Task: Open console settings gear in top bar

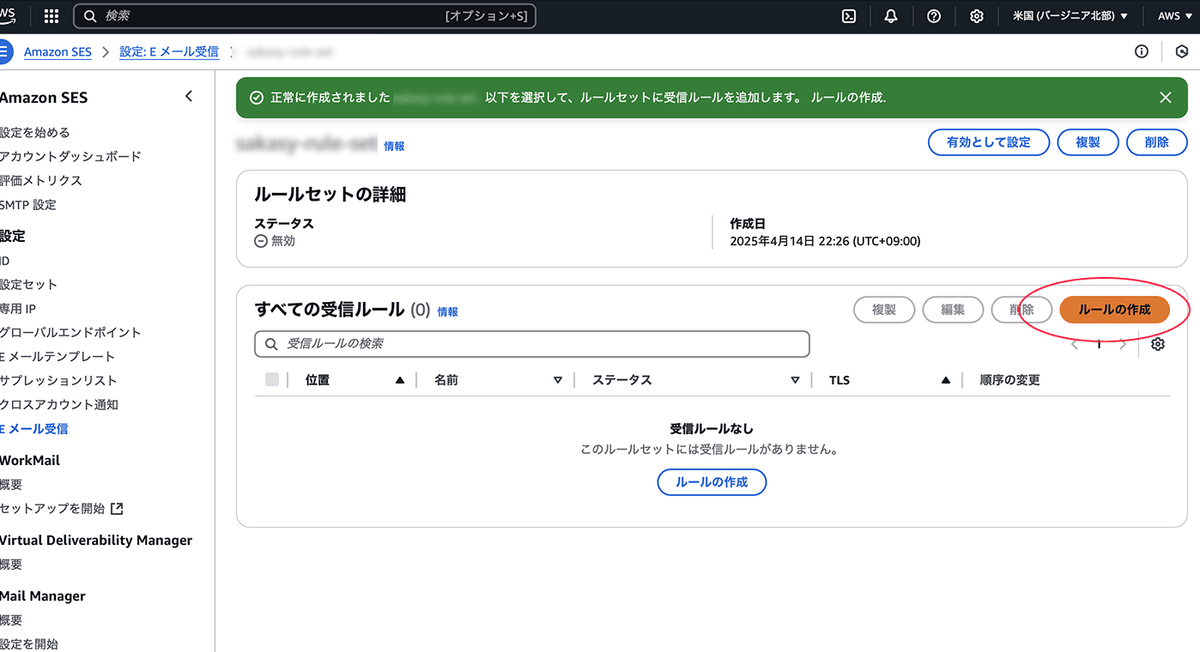Action: tap(977, 16)
